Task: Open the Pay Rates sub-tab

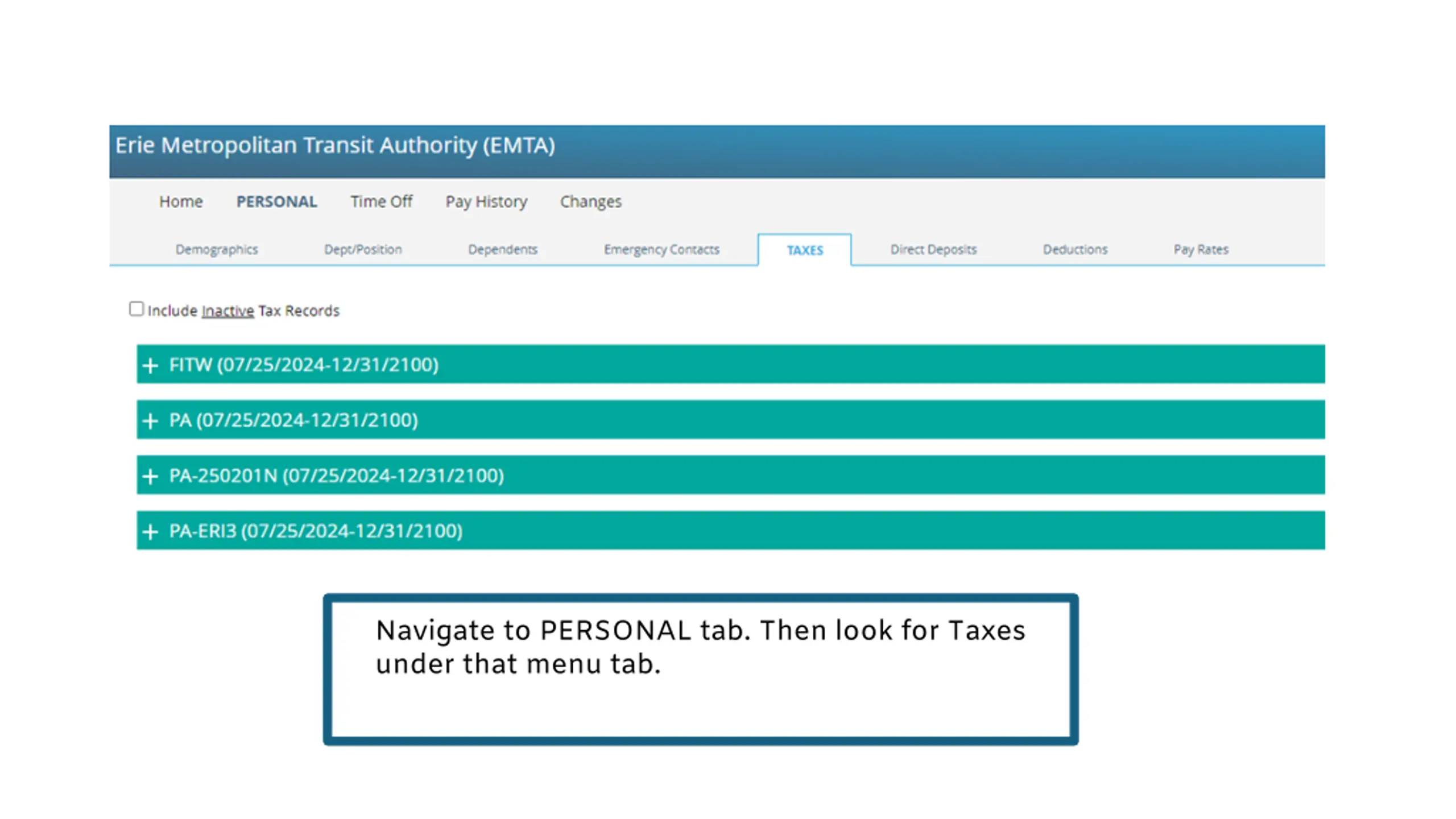Action: tap(1201, 249)
